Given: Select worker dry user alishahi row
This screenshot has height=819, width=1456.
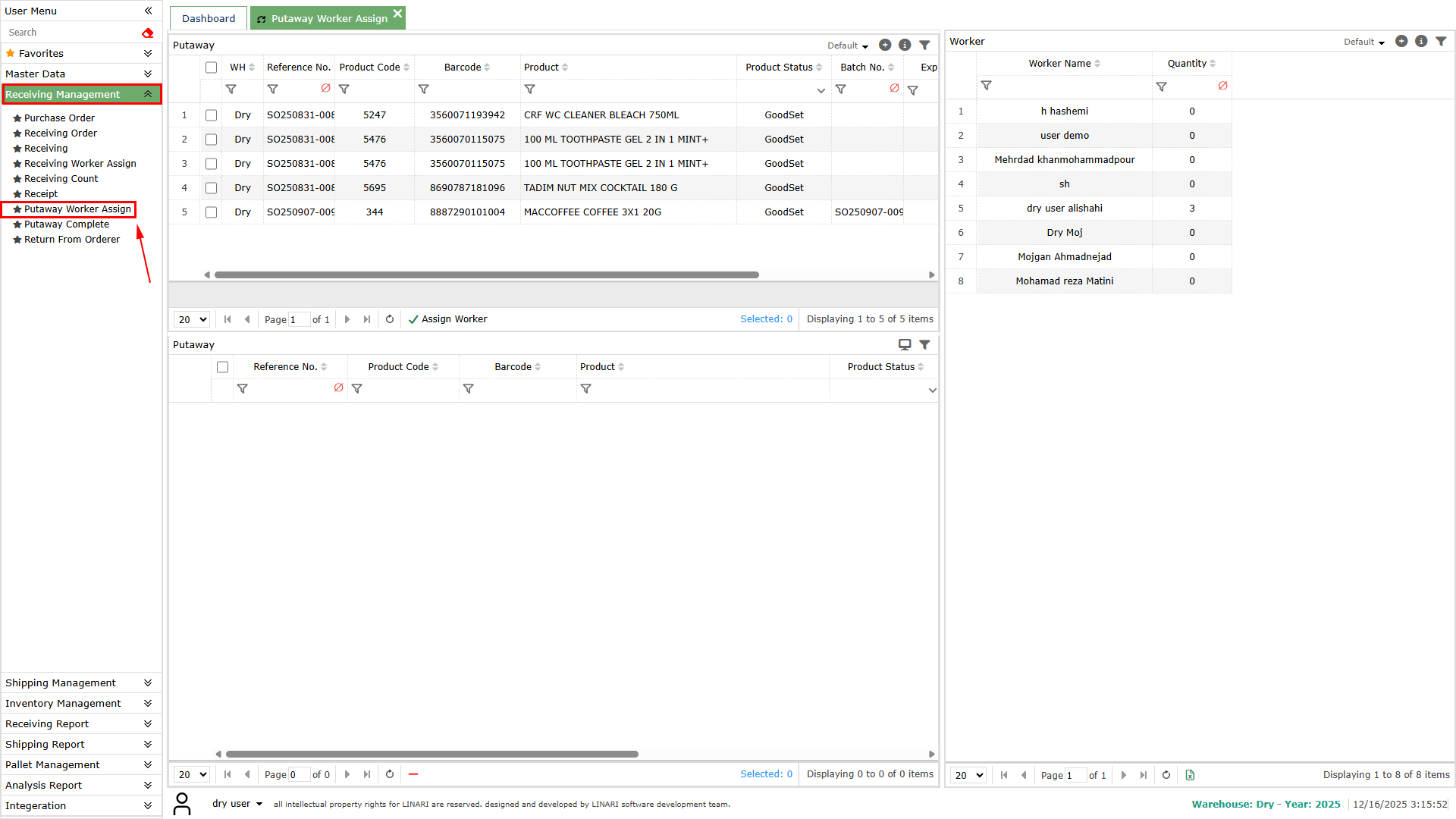Looking at the screenshot, I should [x=1064, y=209].
